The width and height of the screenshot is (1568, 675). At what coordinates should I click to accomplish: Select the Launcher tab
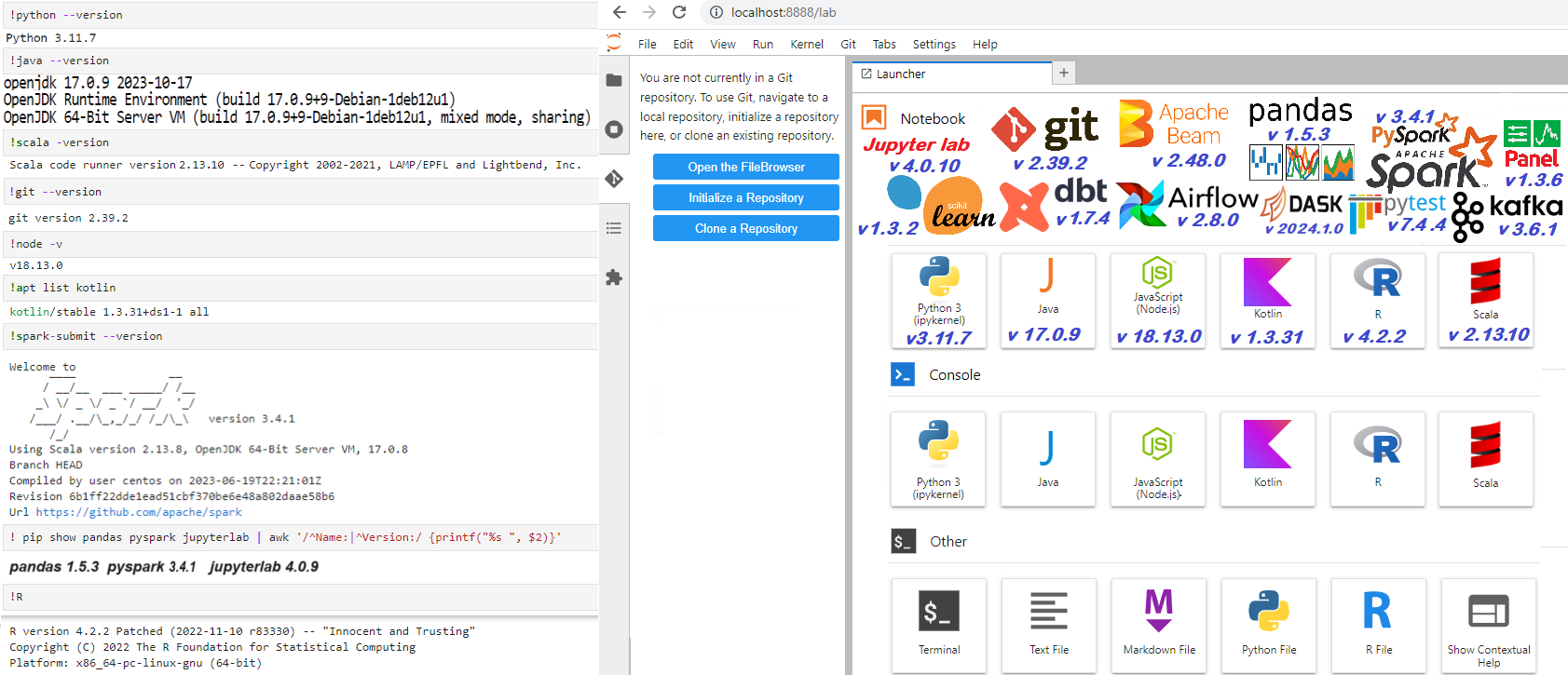tap(952, 74)
